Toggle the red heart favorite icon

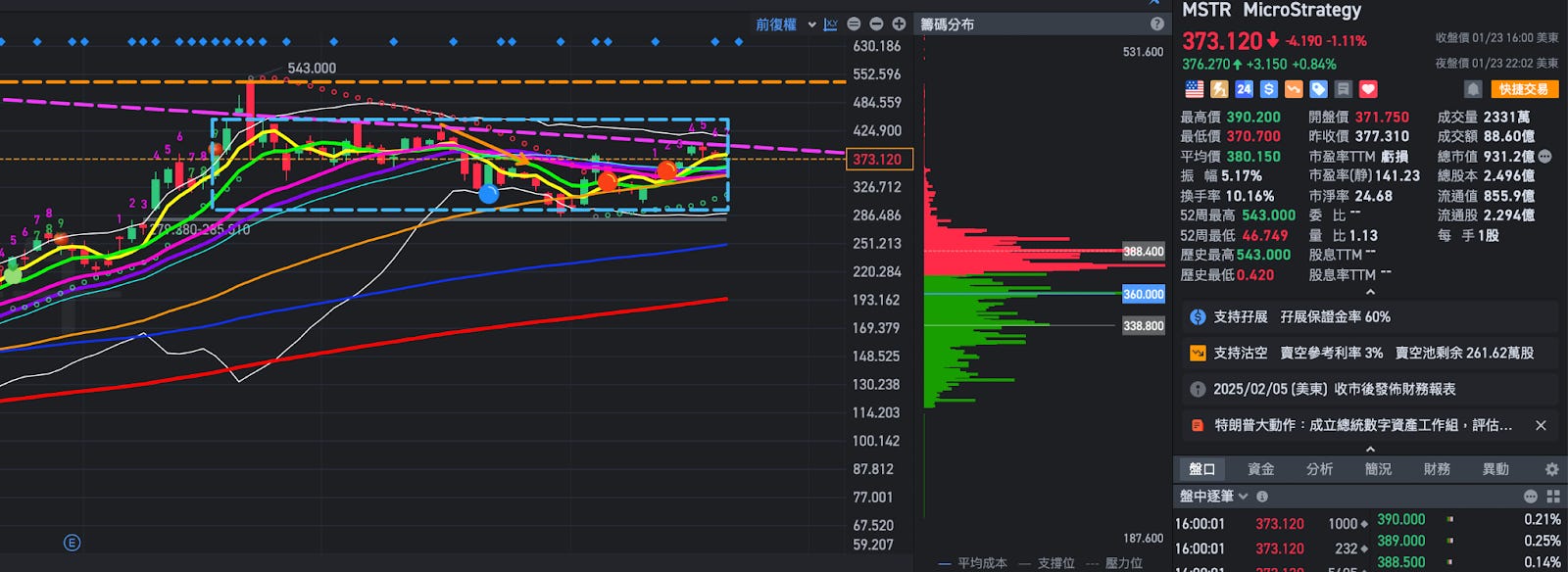coord(1368,89)
